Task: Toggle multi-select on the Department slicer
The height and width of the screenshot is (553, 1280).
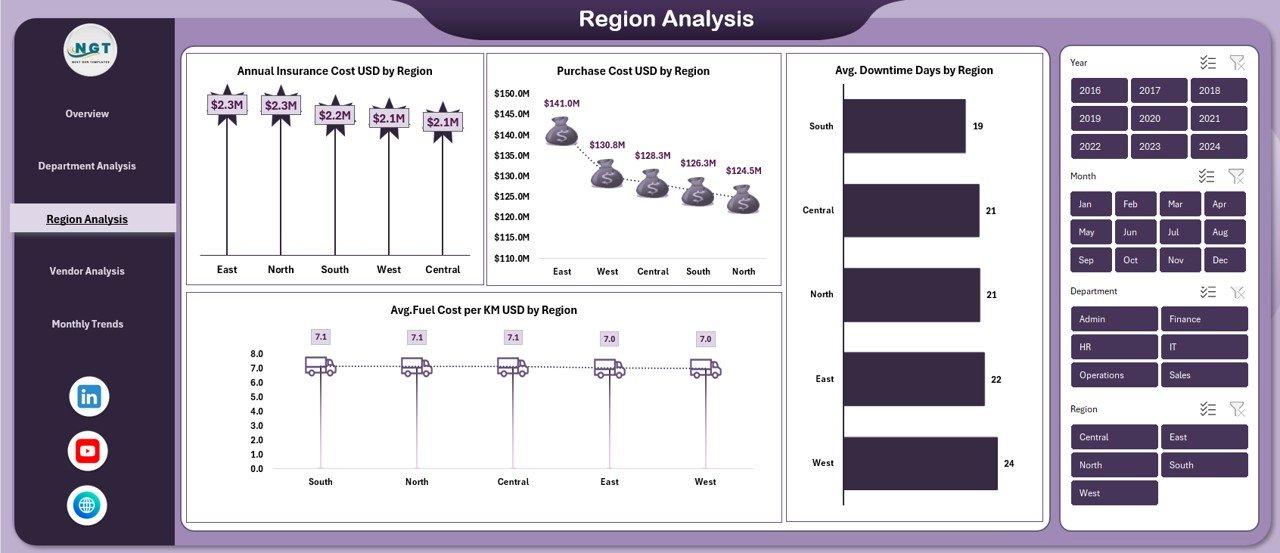Action: click(x=1208, y=292)
